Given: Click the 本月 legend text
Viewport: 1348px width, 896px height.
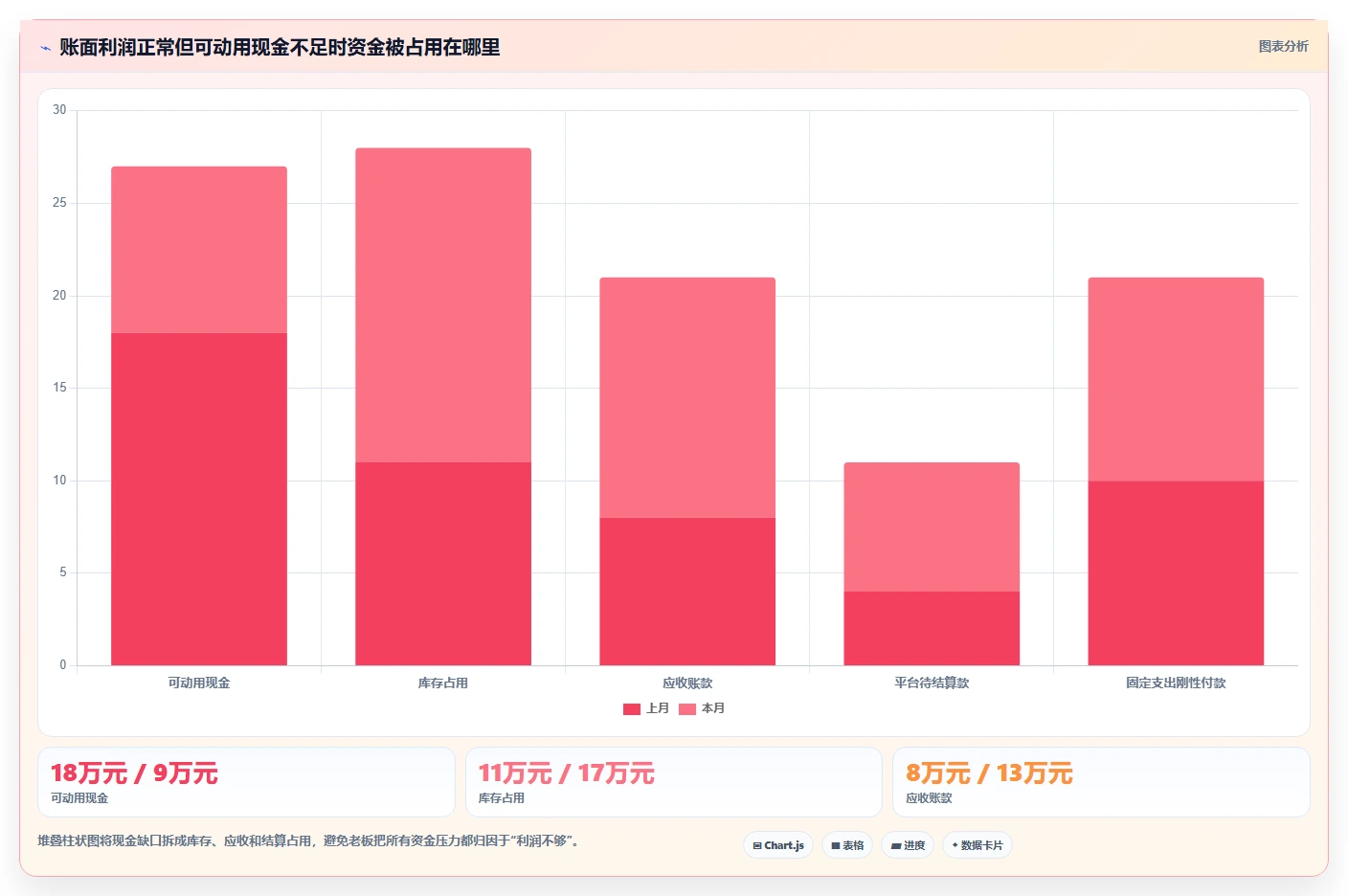Looking at the screenshot, I should coord(713,708).
